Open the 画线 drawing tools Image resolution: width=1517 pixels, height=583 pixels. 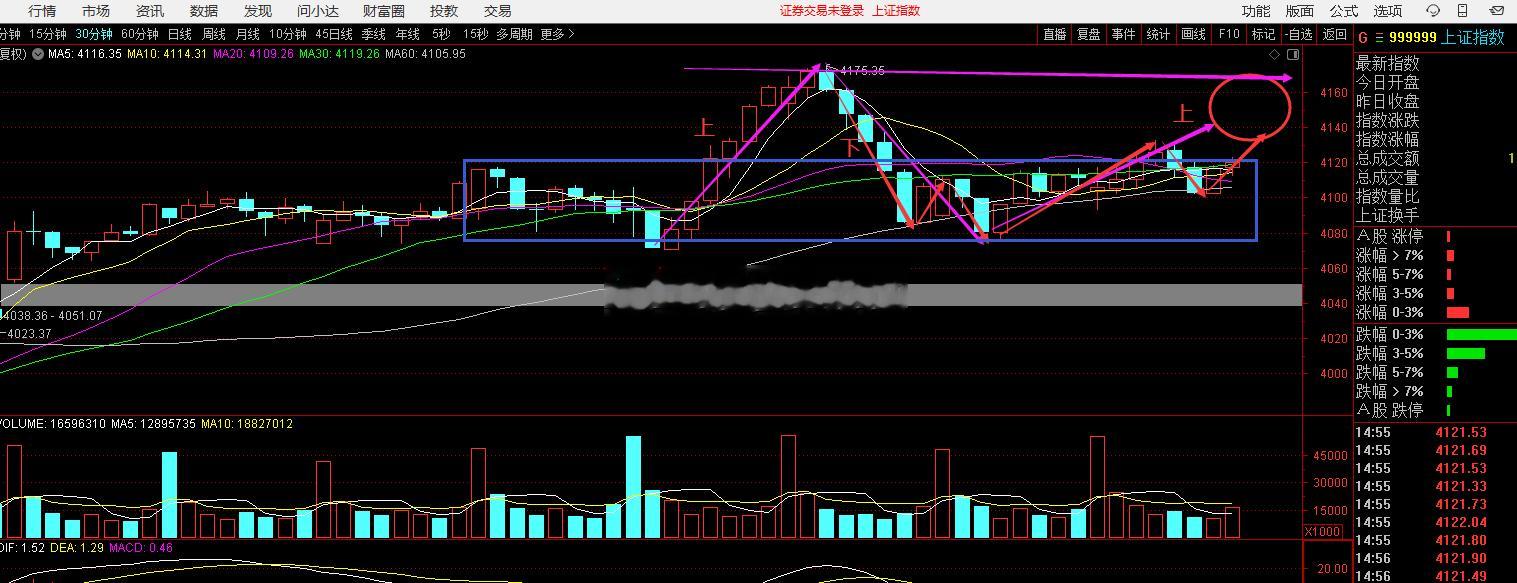[x=1193, y=34]
